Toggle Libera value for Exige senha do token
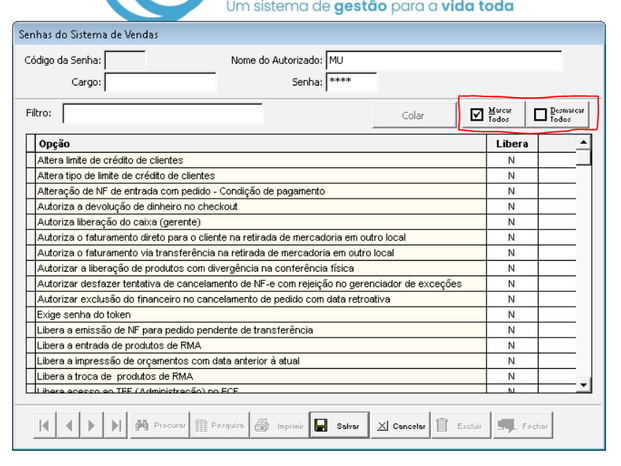Viewport: 621px width, 466px height. tap(511, 315)
